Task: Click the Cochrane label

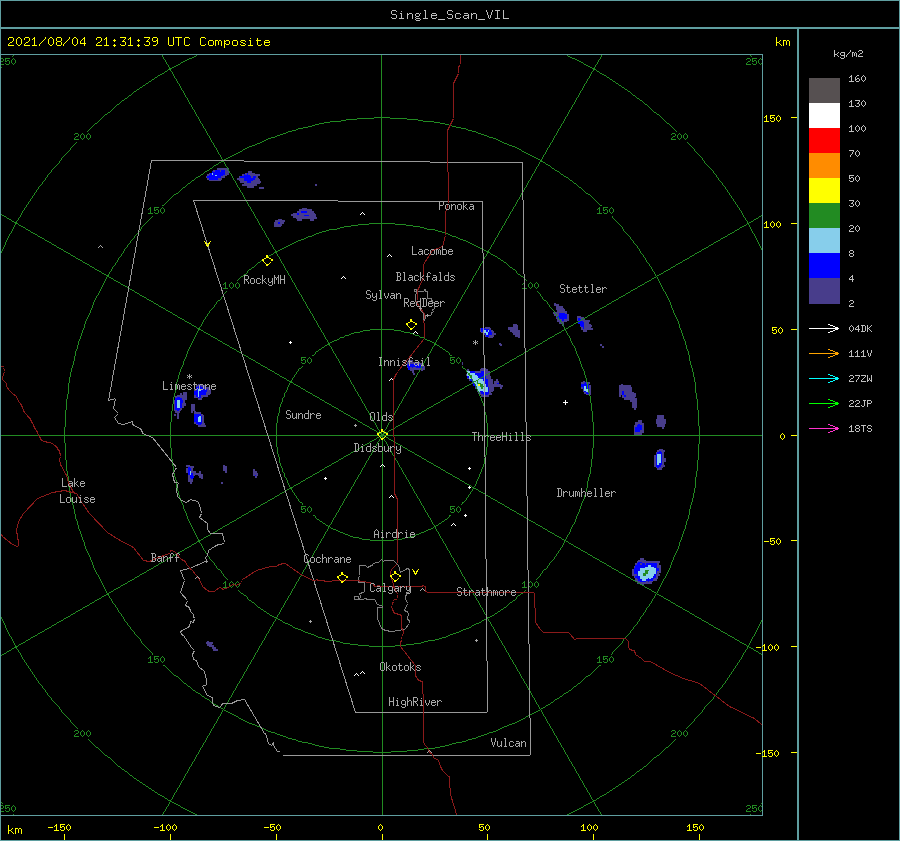Action: pos(327,559)
